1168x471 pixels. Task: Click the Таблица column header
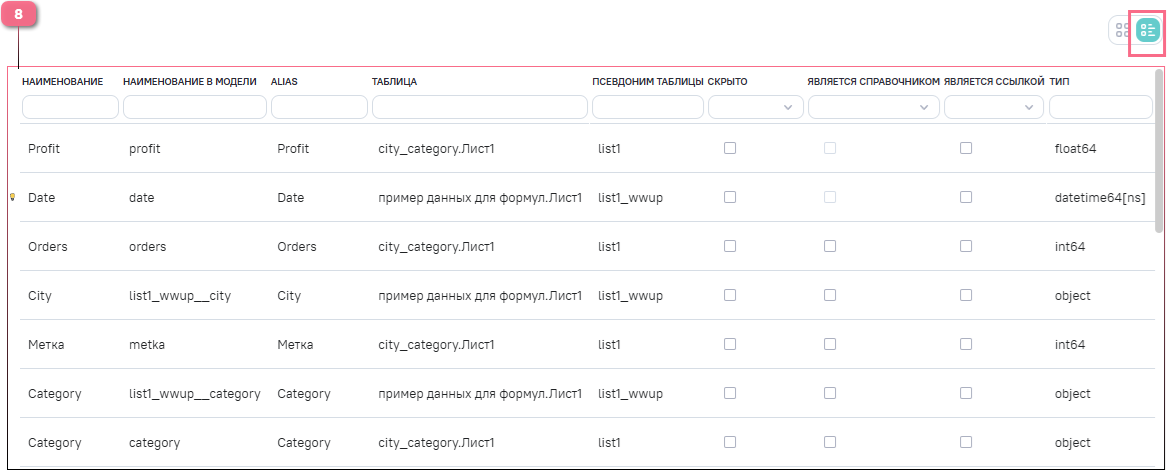[x=394, y=81]
